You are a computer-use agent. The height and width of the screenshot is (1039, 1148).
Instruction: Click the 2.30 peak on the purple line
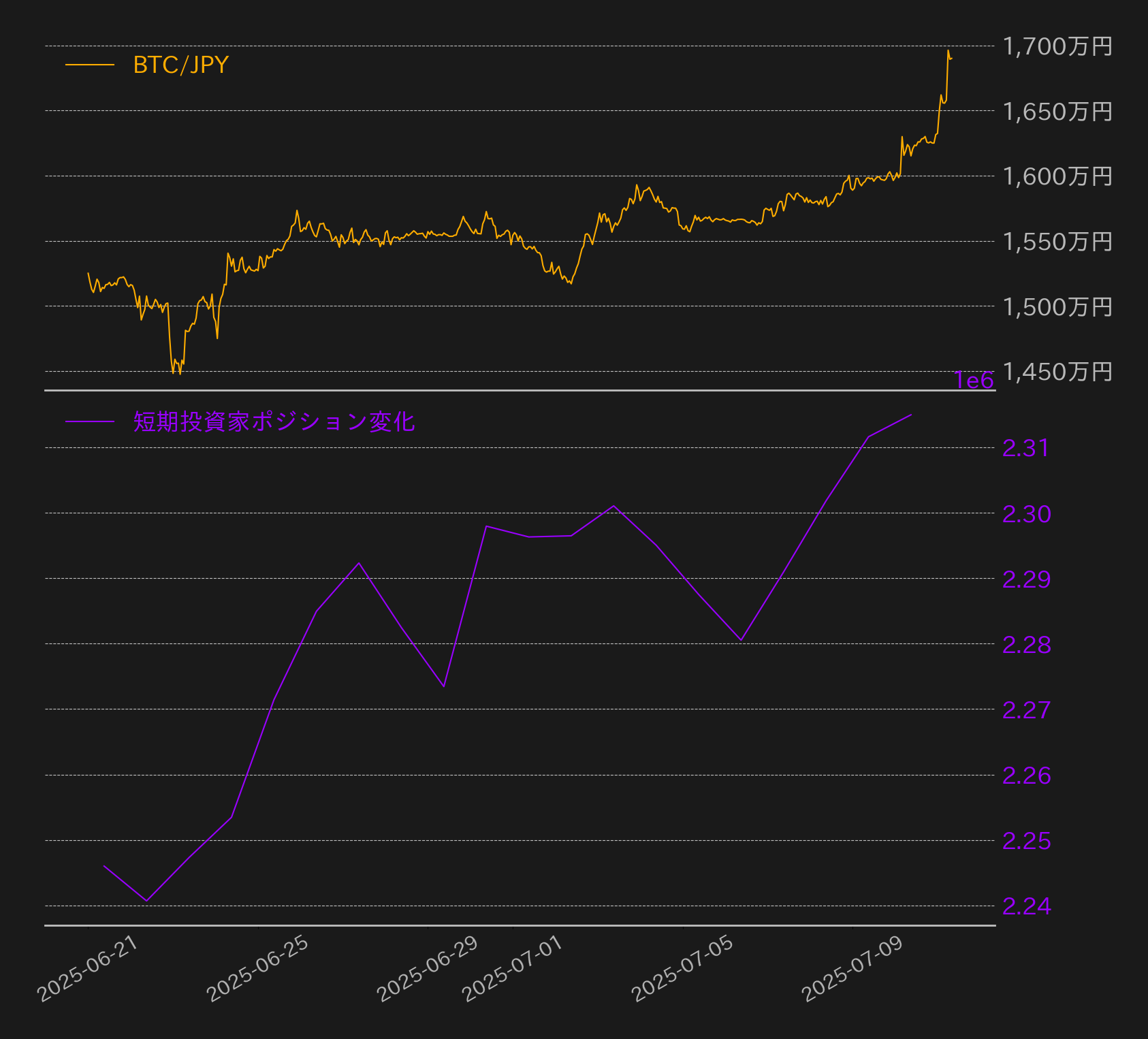pos(615,506)
